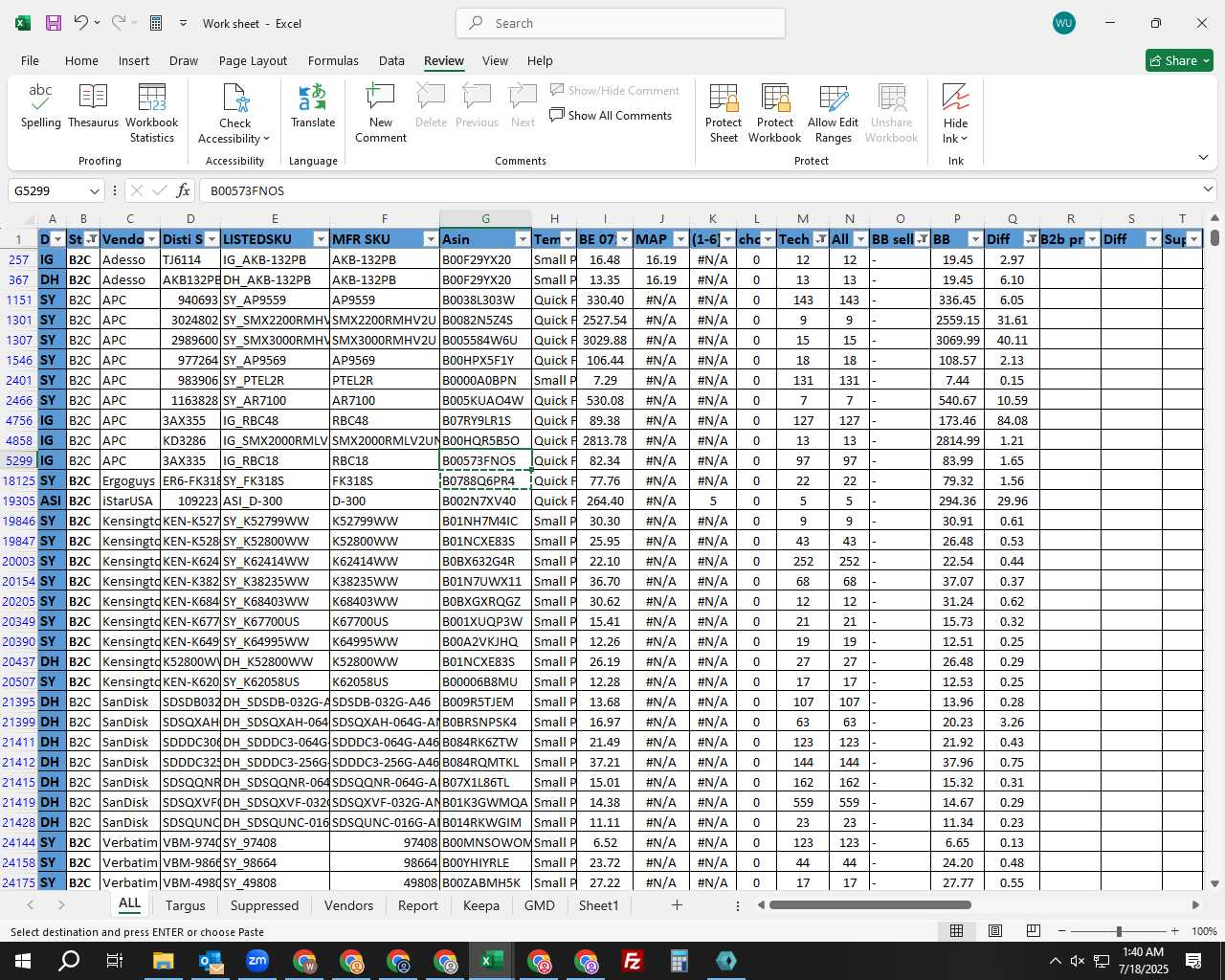1225x980 pixels.
Task: Switch to Page Break Preview icon
Action: pyautogui.click(x=1034, y=931)
